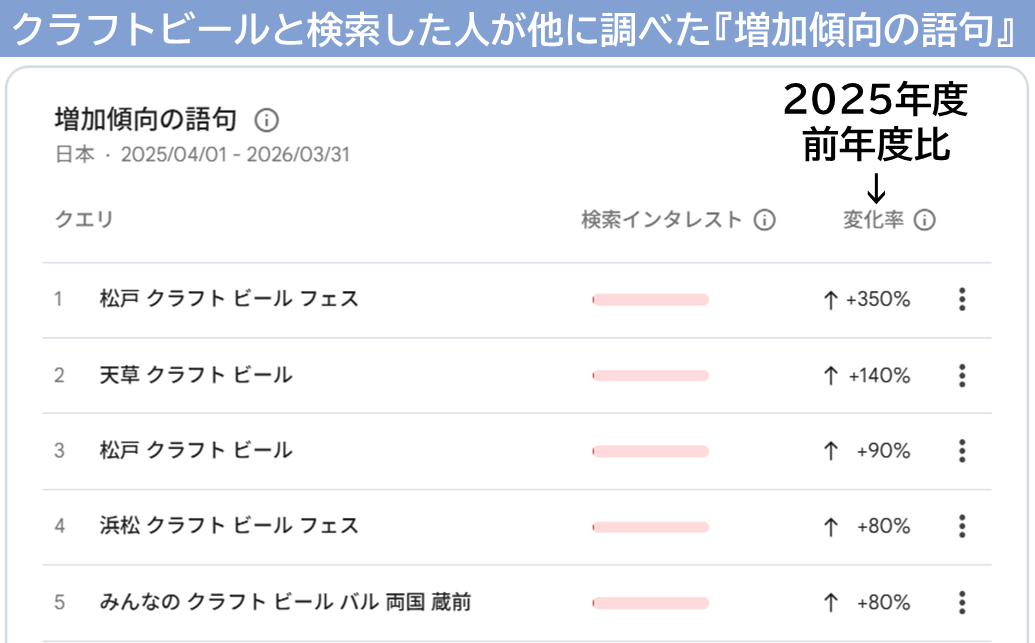Click info icon beside 増加傾向の語句 title
Screen dimensions: 1035x643
266,121
